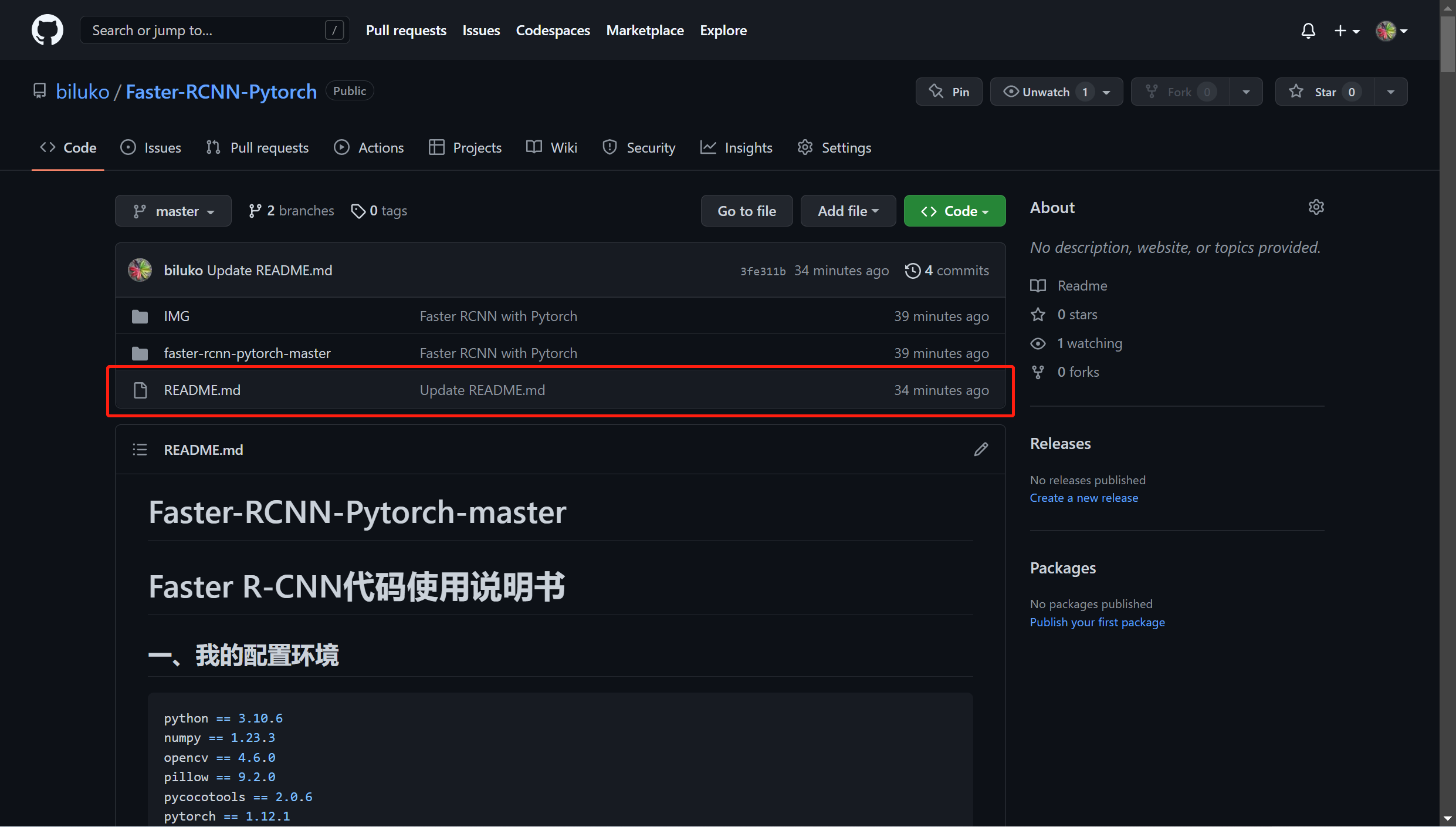Viewport: 1456px width, 827px height.
Task: View the 4 commits history
Action: coord(947,270)
